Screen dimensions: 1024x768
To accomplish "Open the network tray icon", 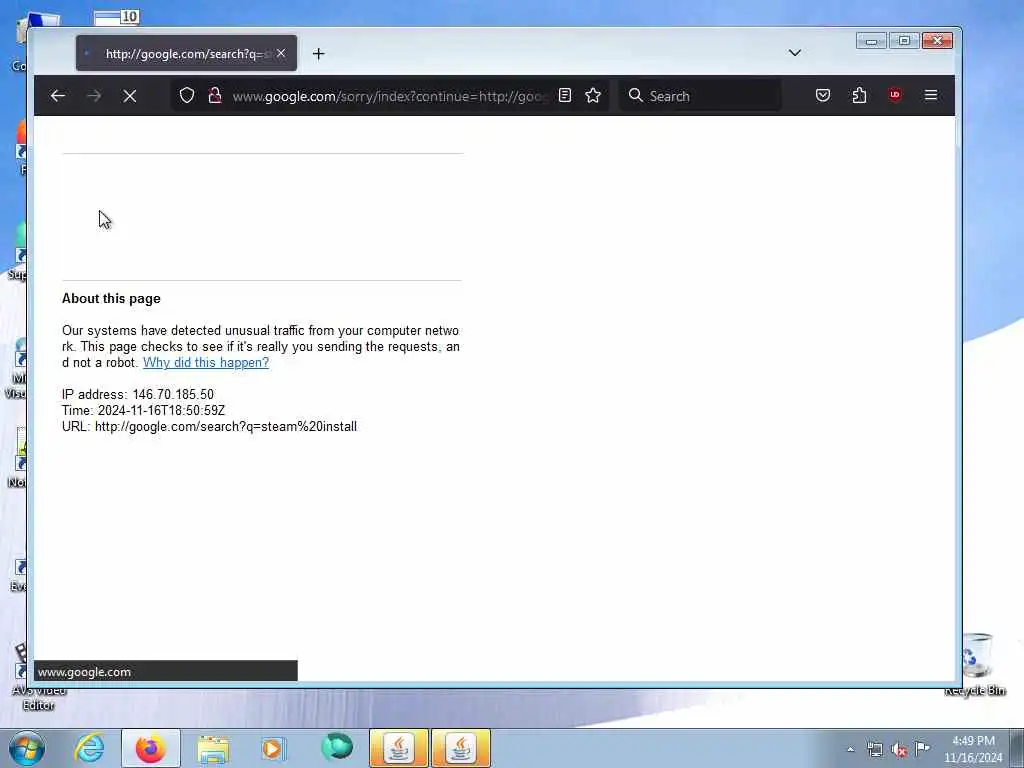I will [x=874, y=749].
